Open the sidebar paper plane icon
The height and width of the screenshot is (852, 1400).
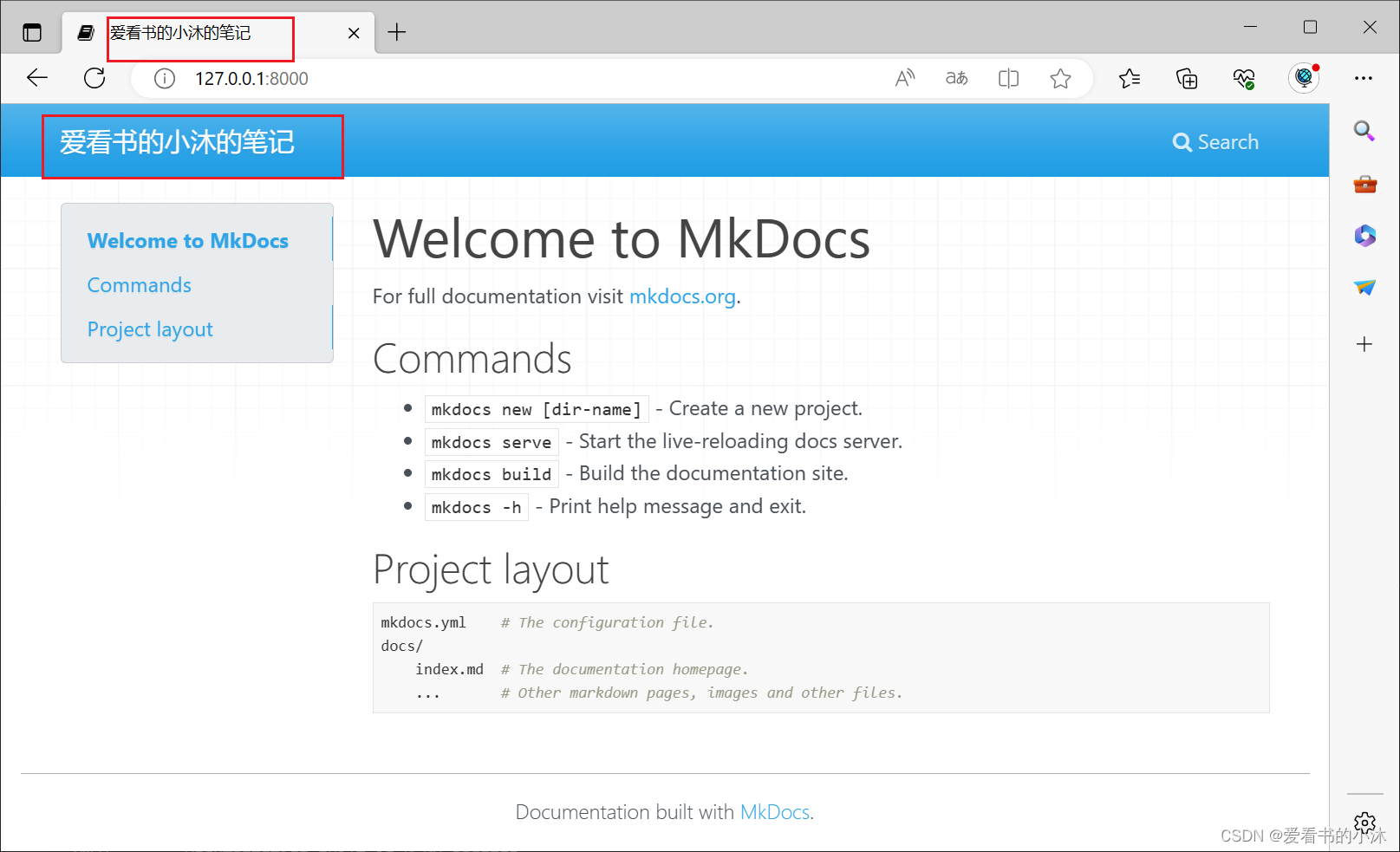coord(1364,287)
